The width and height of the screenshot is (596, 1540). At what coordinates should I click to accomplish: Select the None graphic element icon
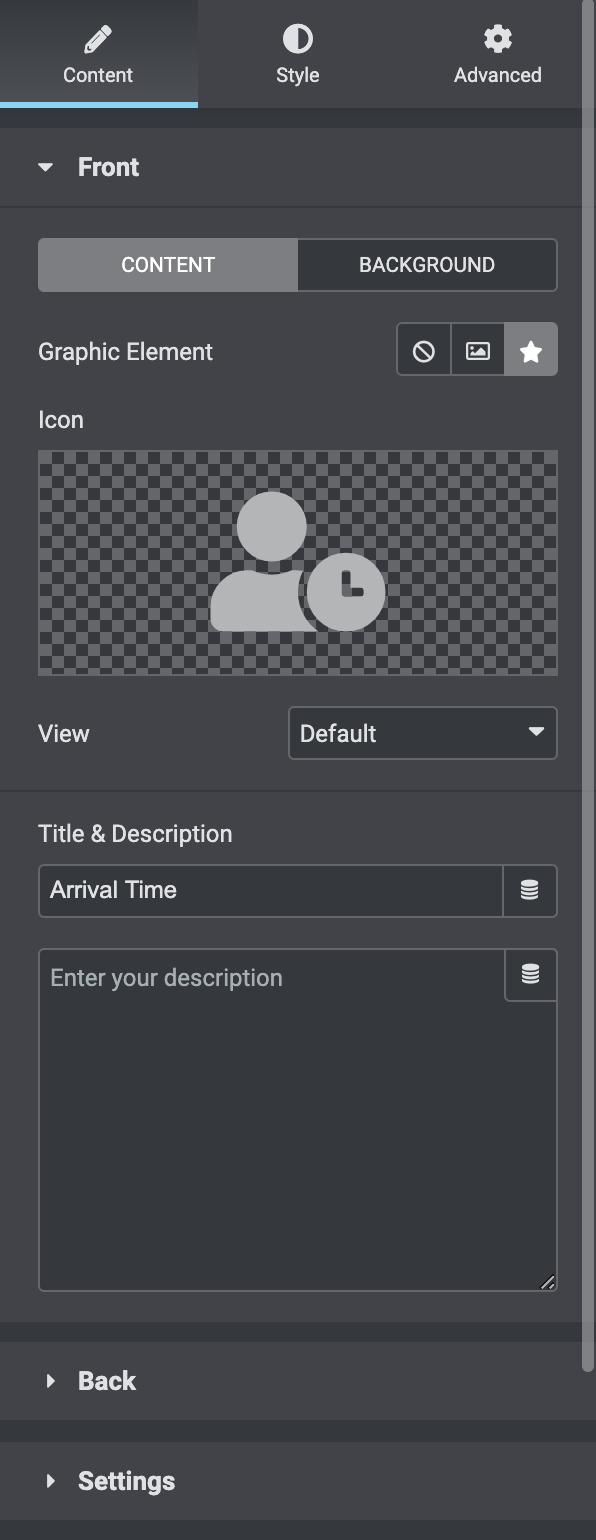point(424,351)
